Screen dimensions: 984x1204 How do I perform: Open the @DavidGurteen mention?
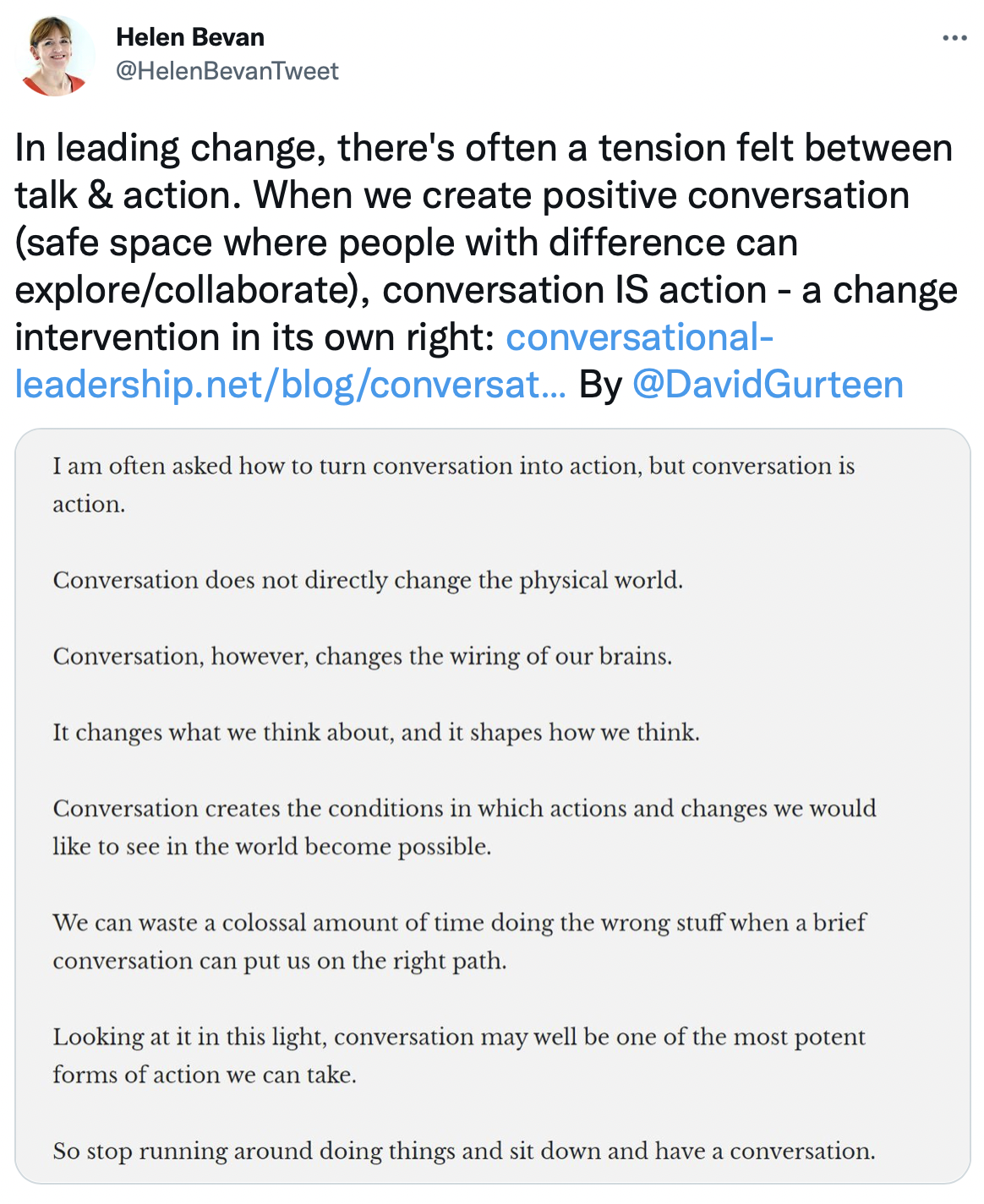pyautogui.click(x=768, y=385)
